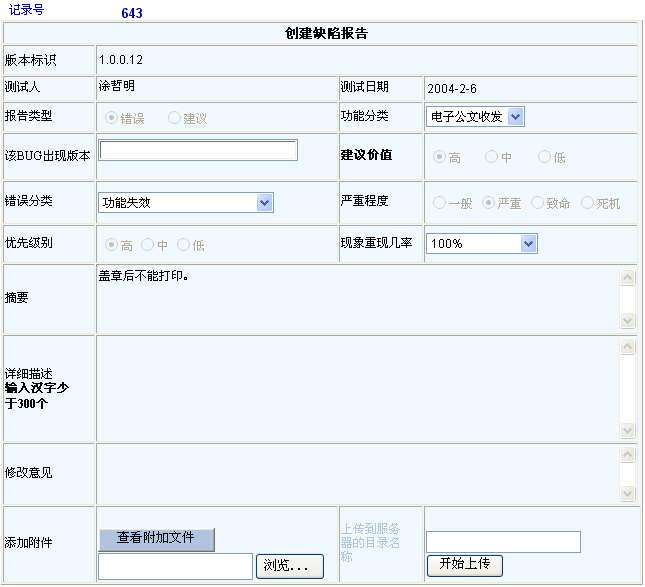This screenshot has width=645, height=587.
Task: Click the tester name 涂哲明
Action: (116, 86)
